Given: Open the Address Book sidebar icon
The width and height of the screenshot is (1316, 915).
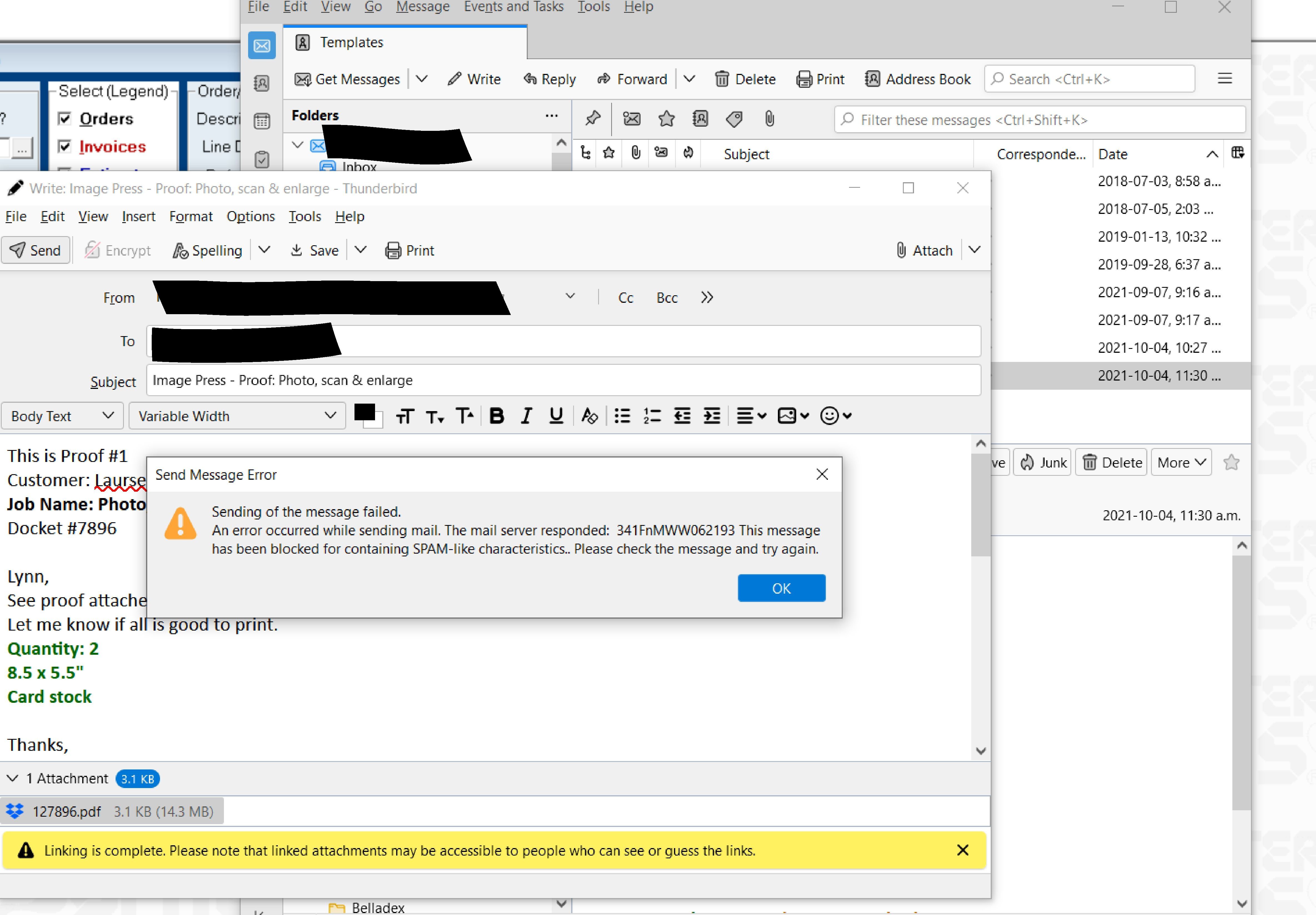Looking at the screenshot, I should click(x=262, y=84).
